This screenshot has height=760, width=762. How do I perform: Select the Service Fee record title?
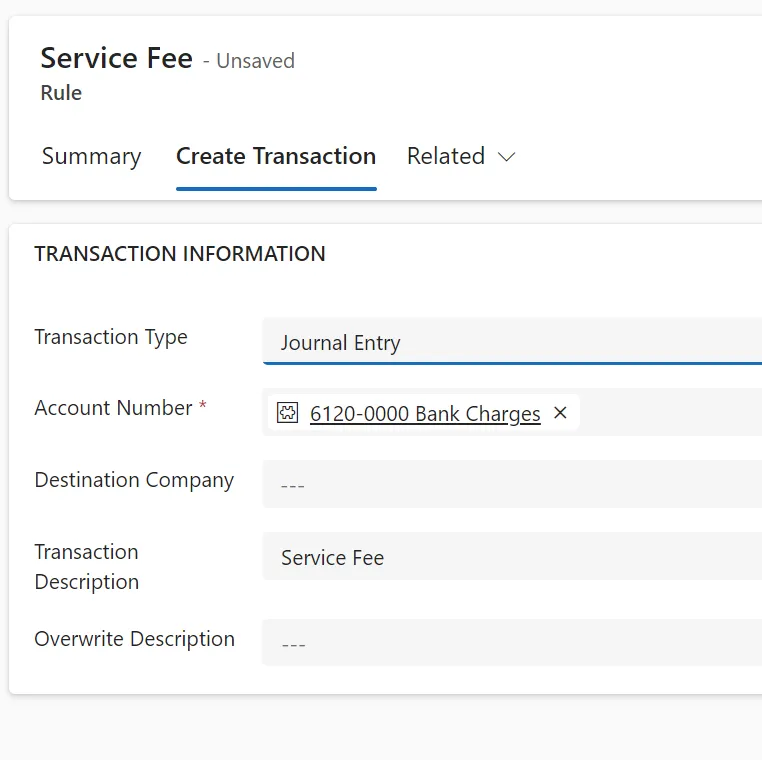pyautogui.click(x=117, y=58)
